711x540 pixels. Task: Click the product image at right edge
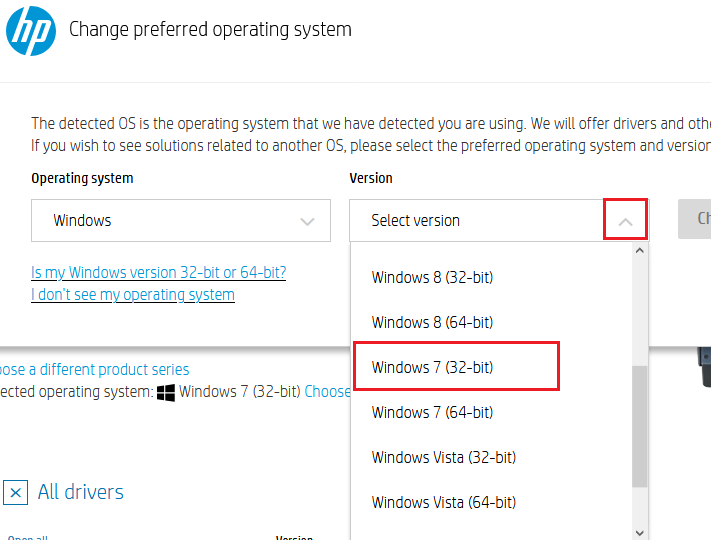pyautogui.click(x=703, y=365)
